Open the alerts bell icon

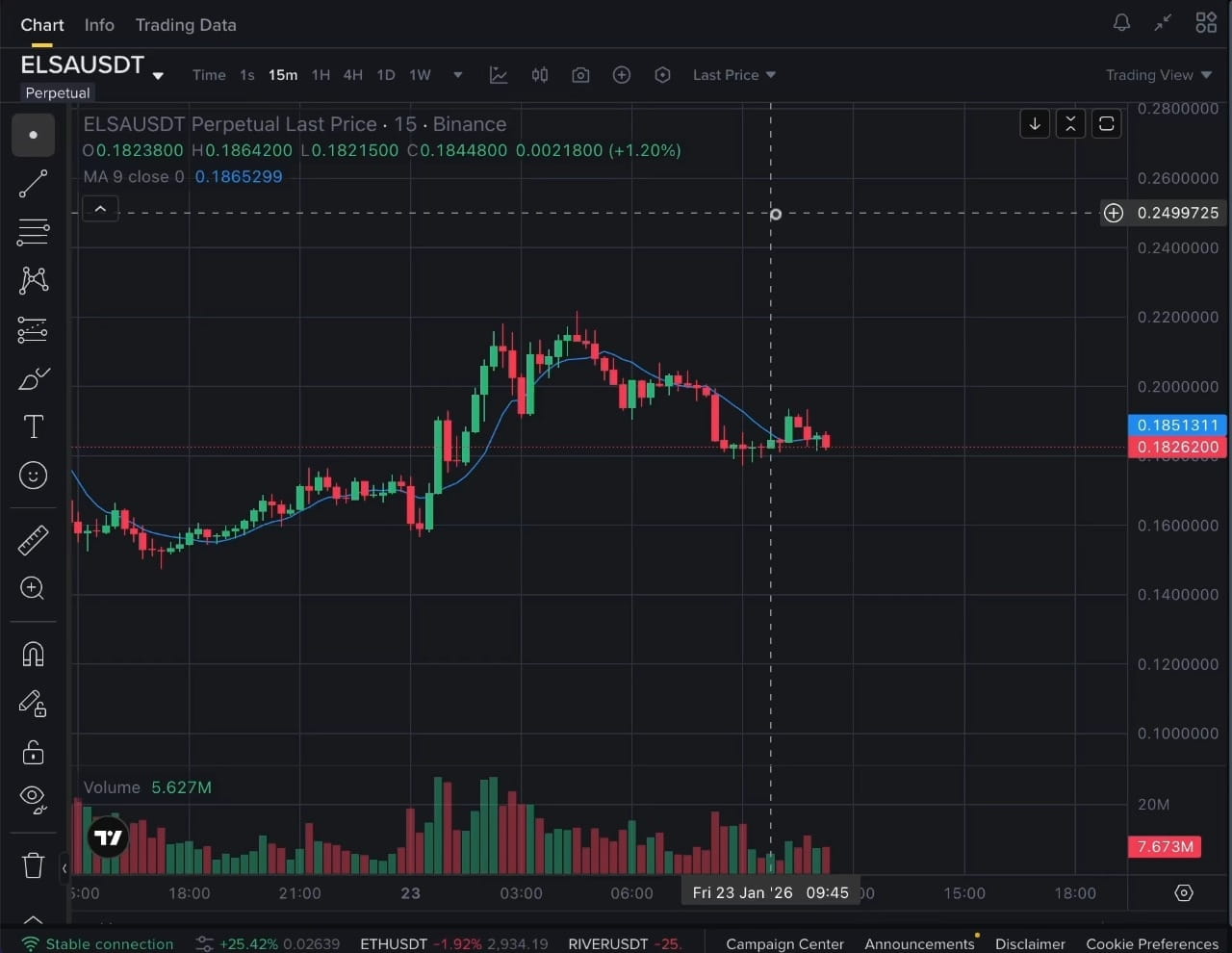point(1121,21)
